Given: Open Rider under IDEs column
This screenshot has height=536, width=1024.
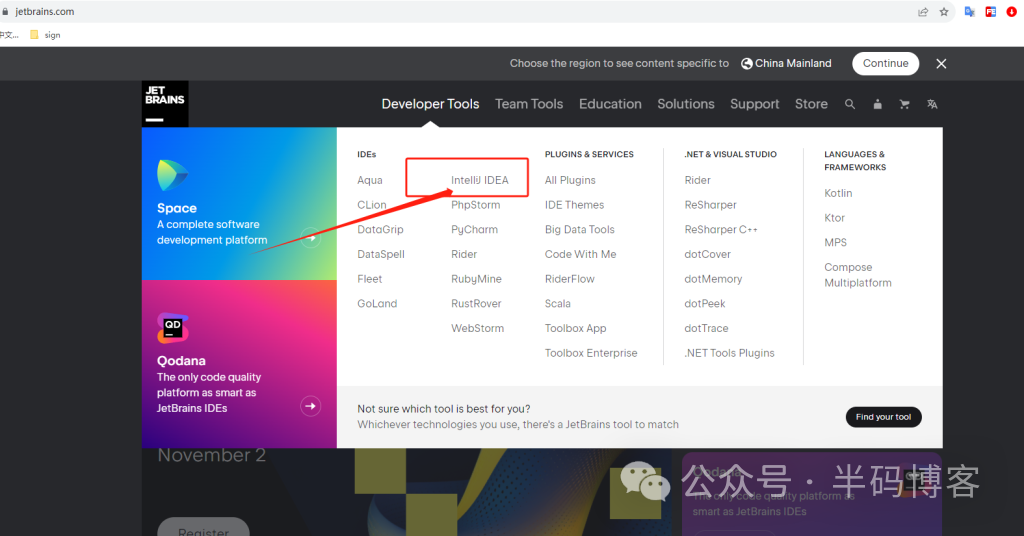Looking at the screenshot, I should tap(464, 255).
